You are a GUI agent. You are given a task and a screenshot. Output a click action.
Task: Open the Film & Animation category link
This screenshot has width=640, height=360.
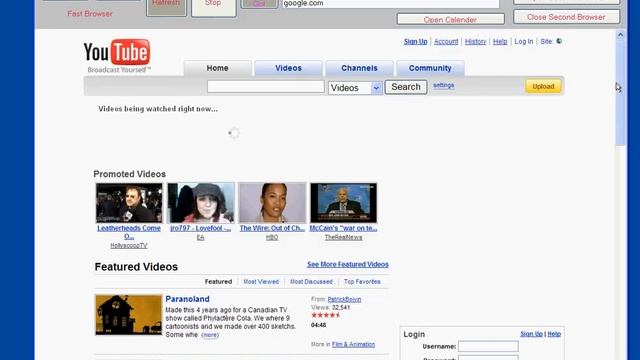(x=353, y=344)
